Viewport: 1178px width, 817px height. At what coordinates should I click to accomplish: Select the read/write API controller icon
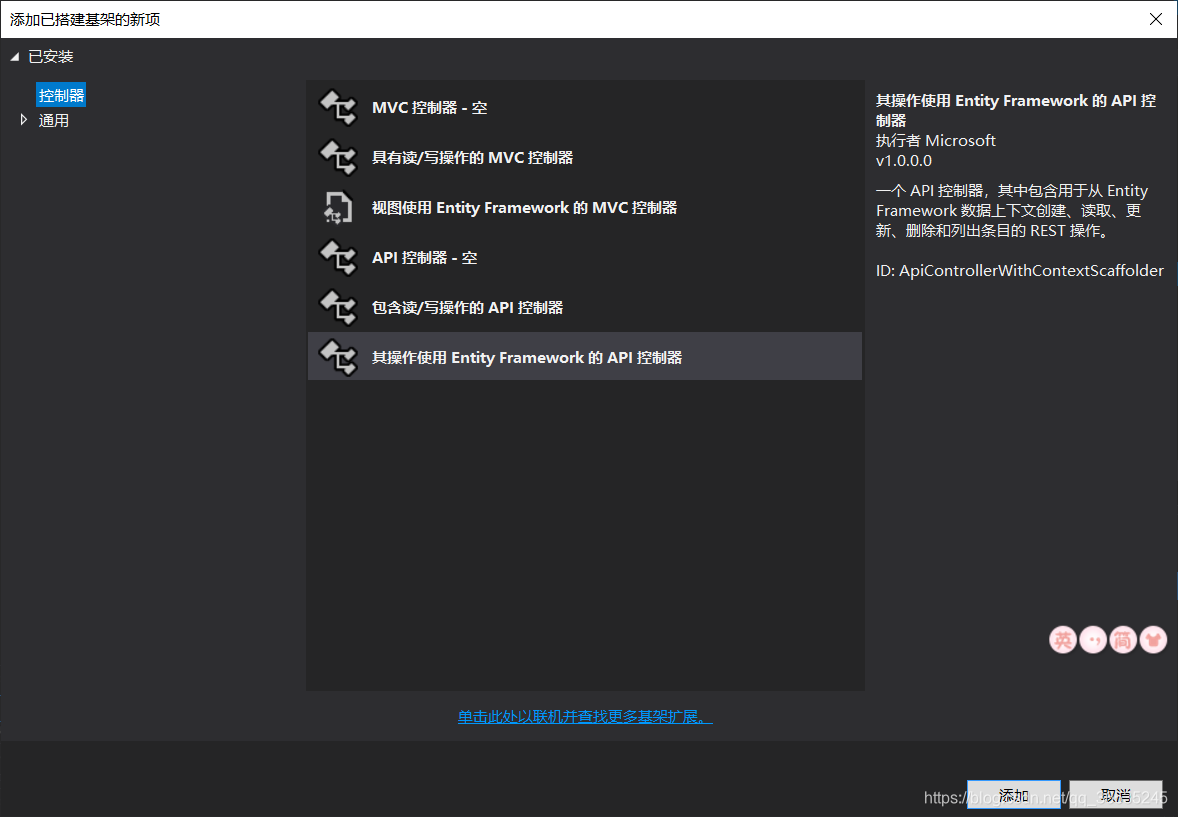[337, 307]
